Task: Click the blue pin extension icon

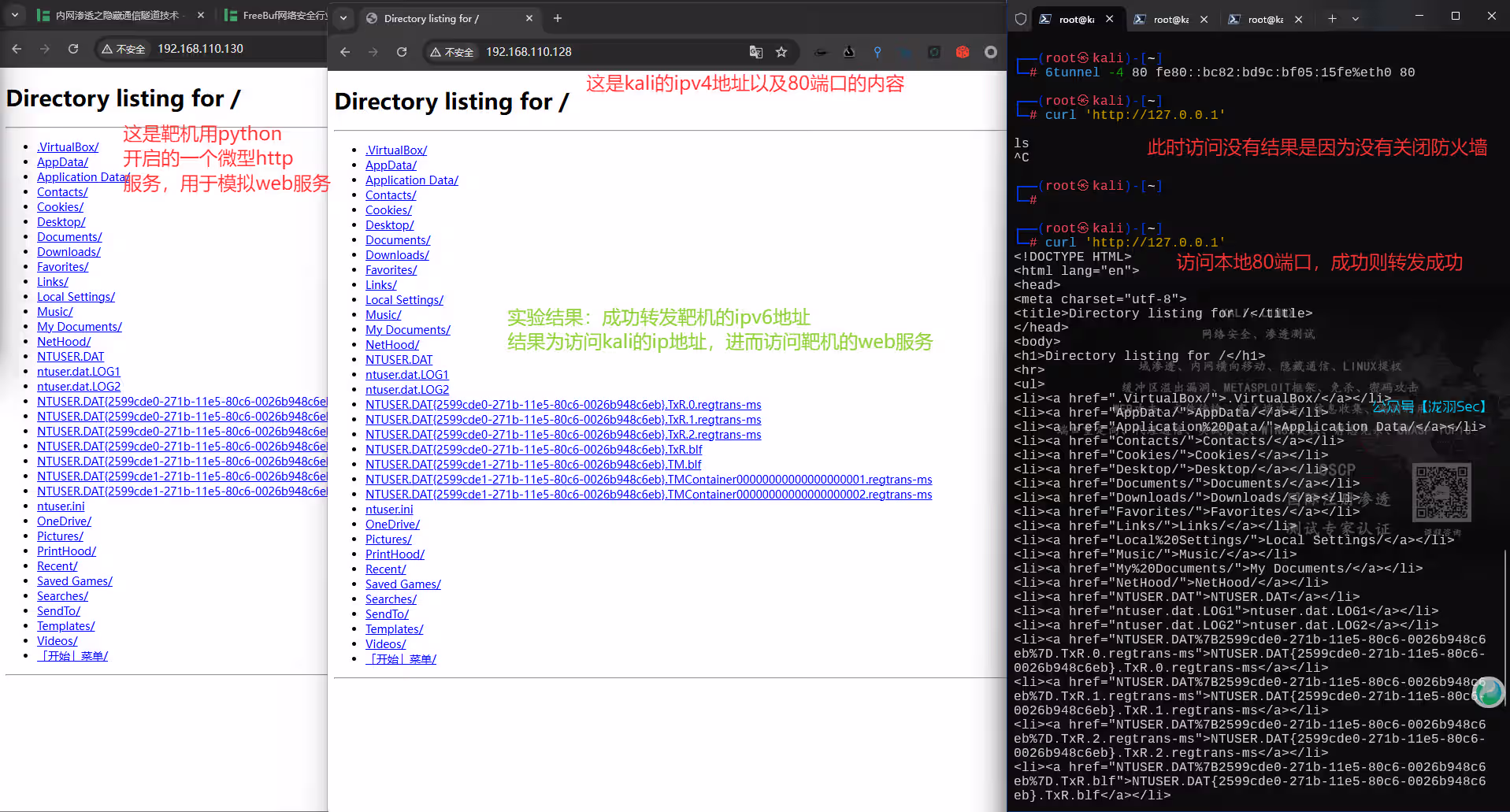Action: [x=877, y=52]
